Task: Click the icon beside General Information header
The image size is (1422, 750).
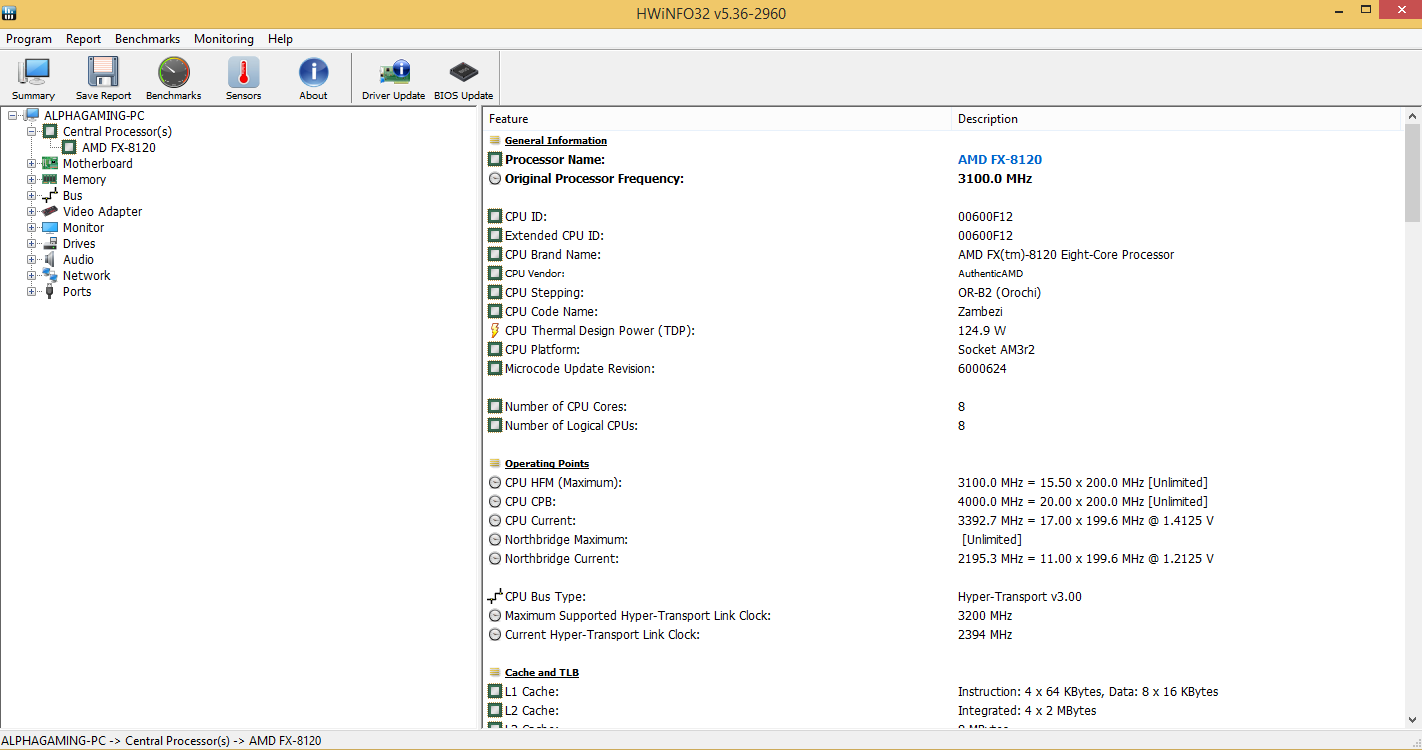Action: [x=494, y=140]
